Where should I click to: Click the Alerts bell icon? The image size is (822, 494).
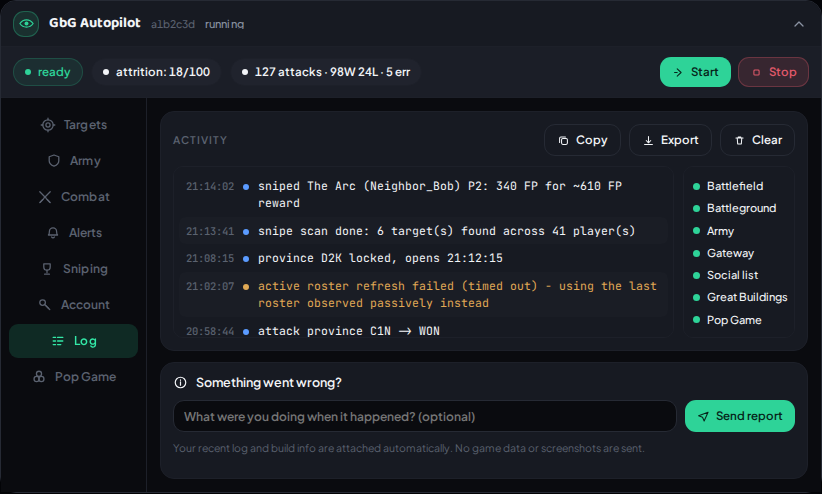53,233
